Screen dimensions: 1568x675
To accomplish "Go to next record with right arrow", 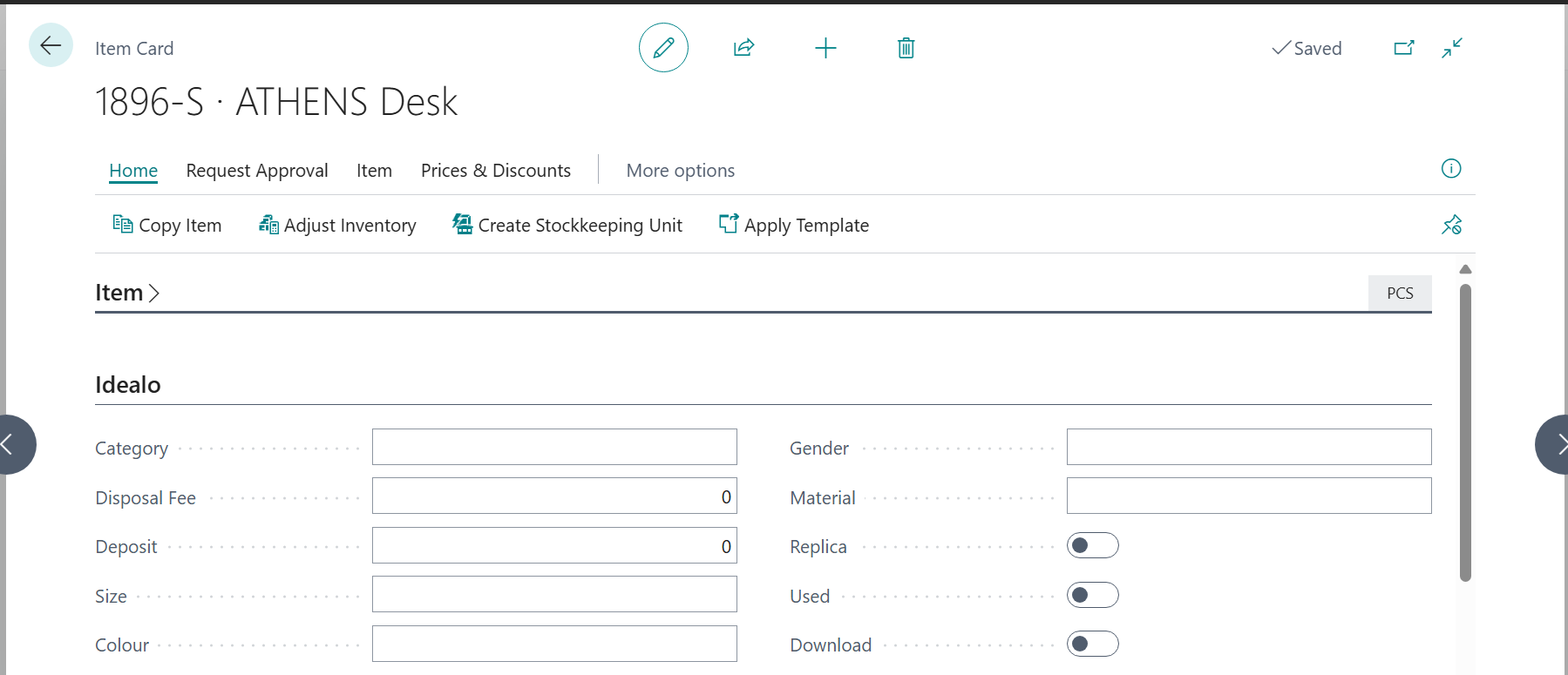I will pyautogui.click(x=1555, y=445).
